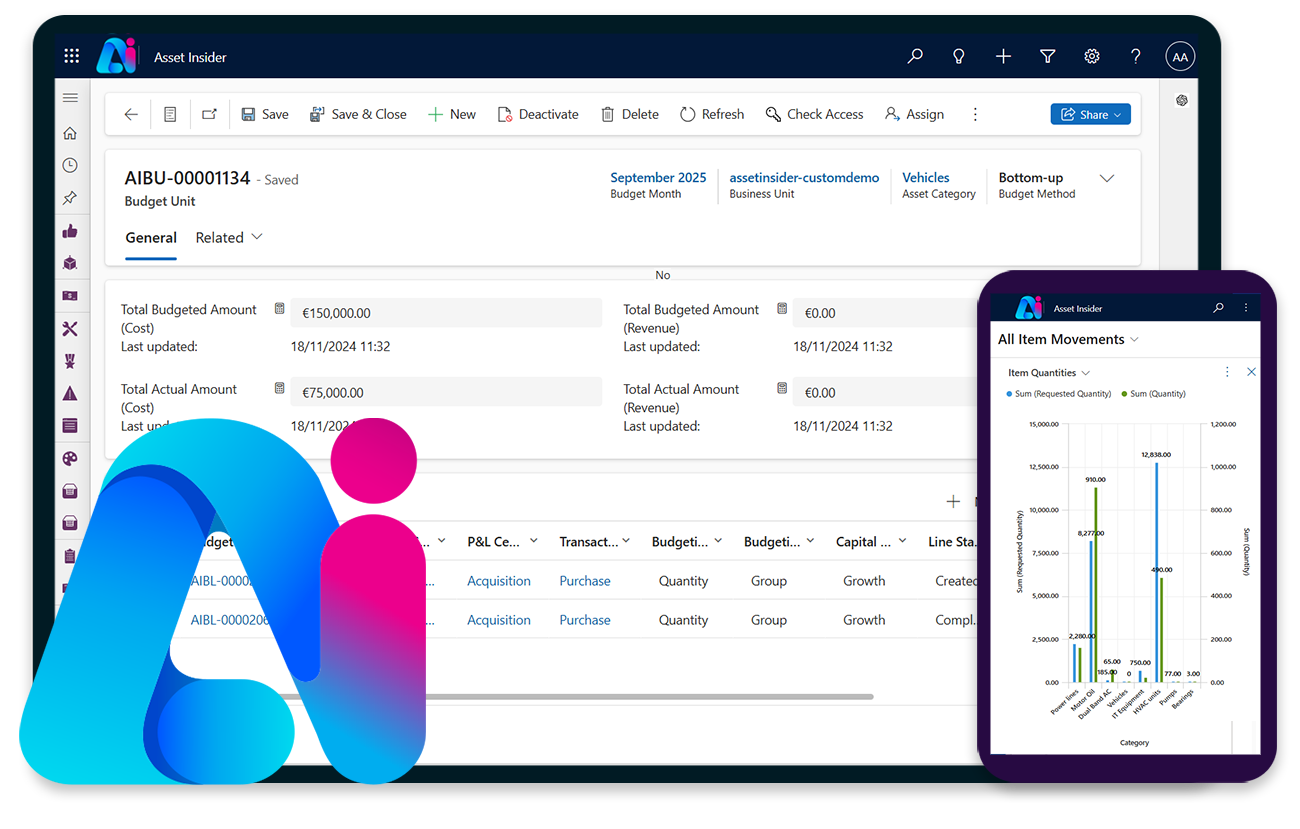Viewport: 1300px width, 829px height.
Task: Click the Save button
Action: [x=265, y=114]
